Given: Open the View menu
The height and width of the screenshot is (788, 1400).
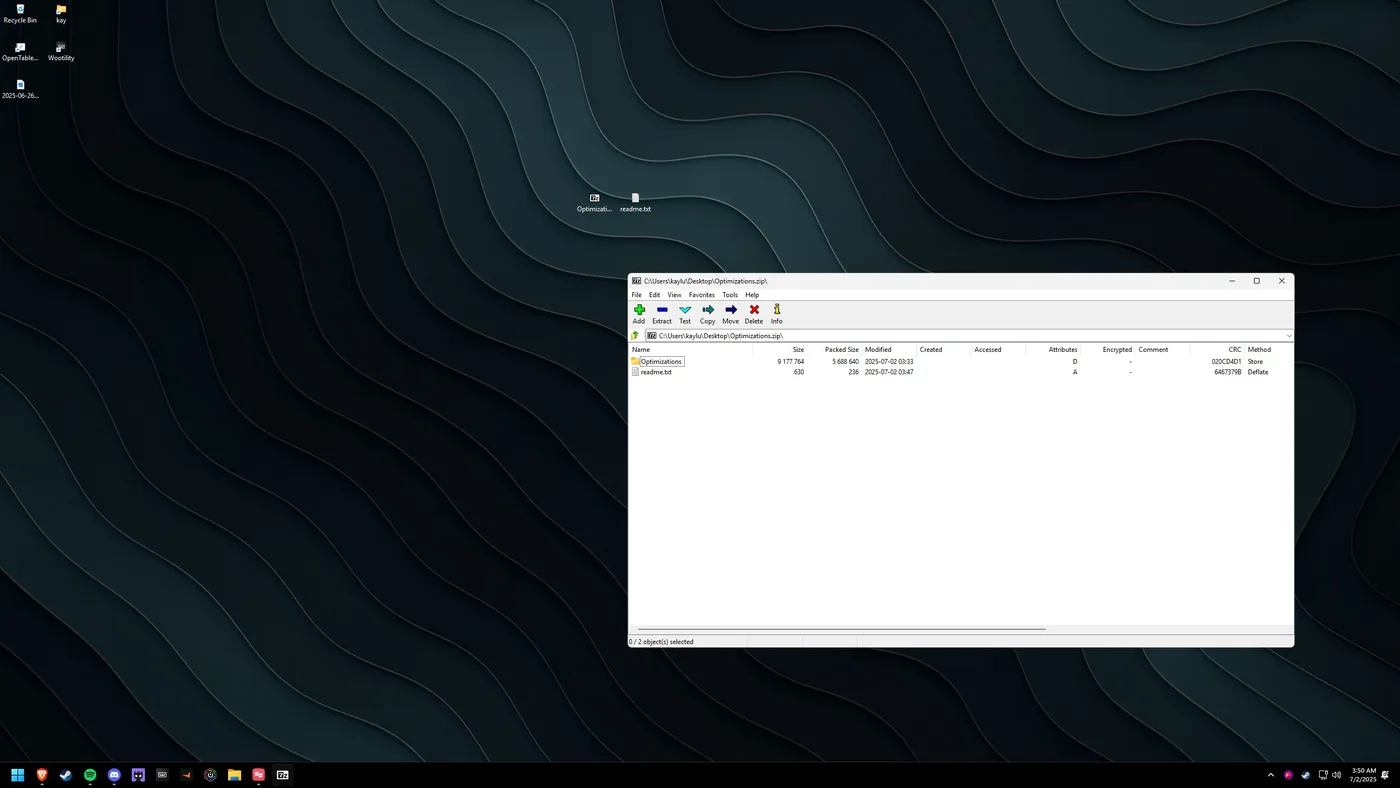Looking at the screenshot, I should coord(674,295).
